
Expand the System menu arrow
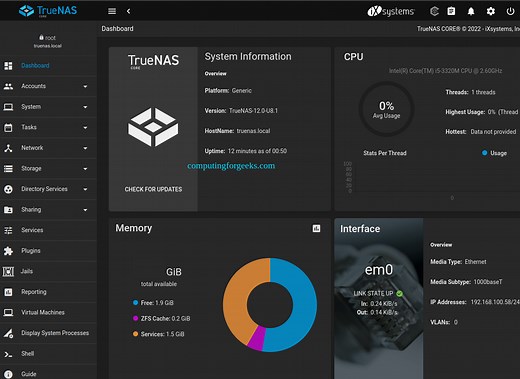tap(85, 107)
